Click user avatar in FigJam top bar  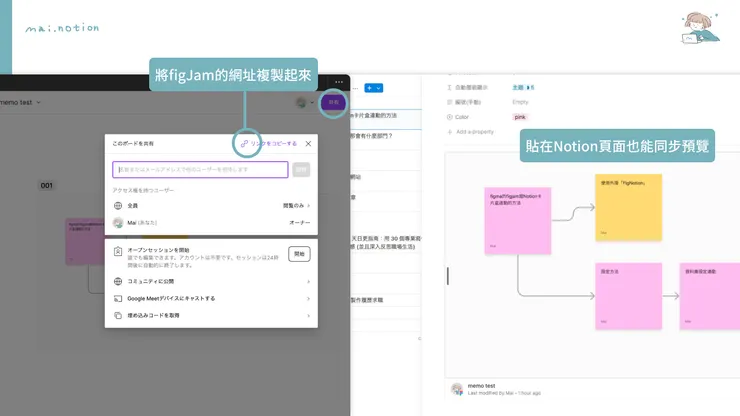tap(301, 102)
